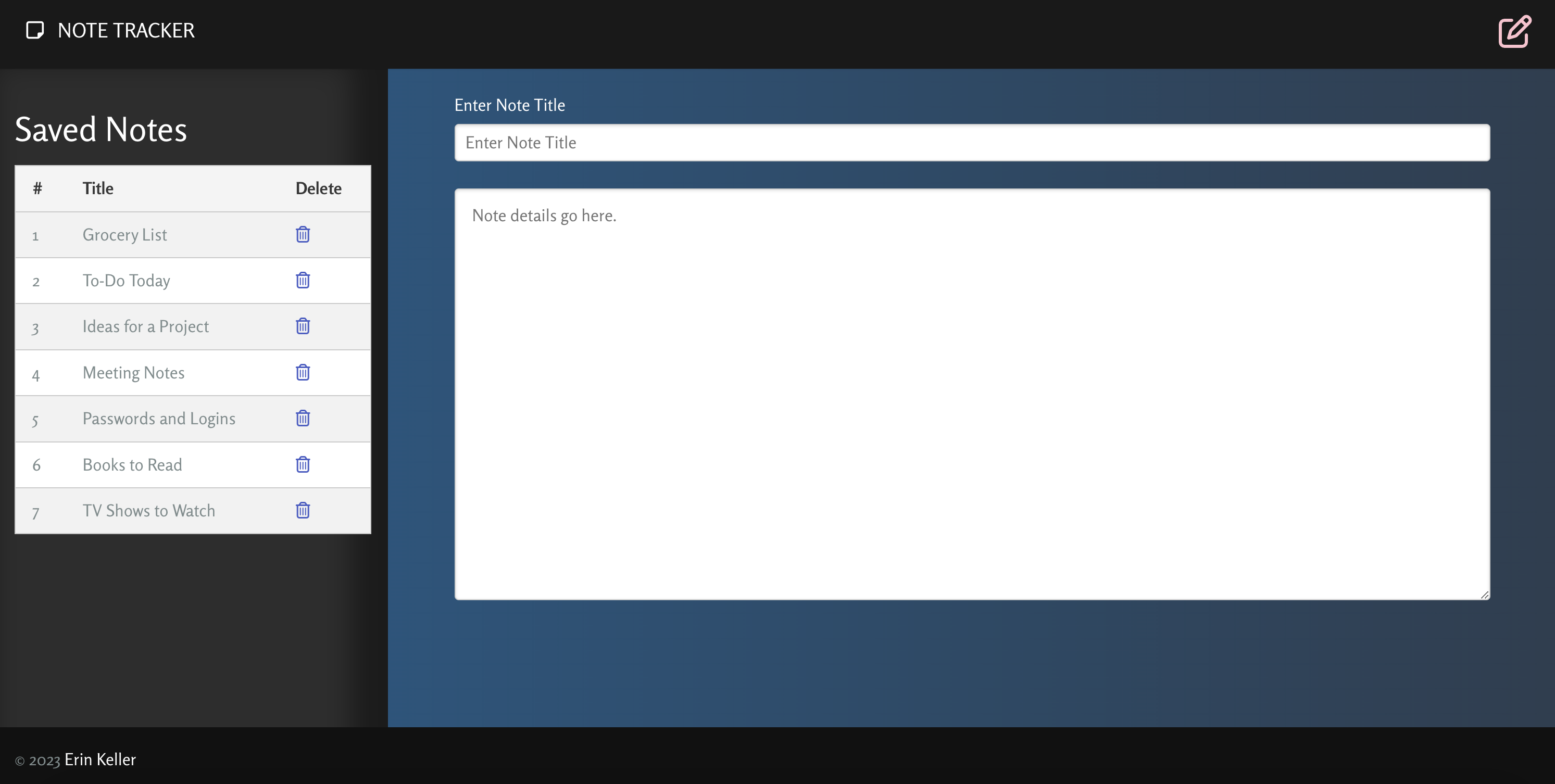Select the Books to Read note
This screenshot has height=784, width=1555.
(x=132, y=463)
